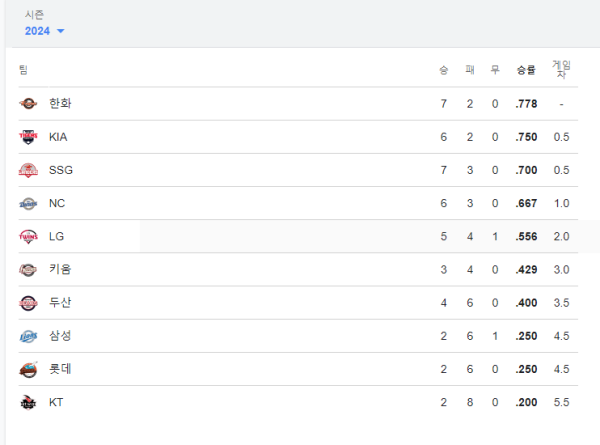Select the 롯데 team name

[x=60, y=369]
